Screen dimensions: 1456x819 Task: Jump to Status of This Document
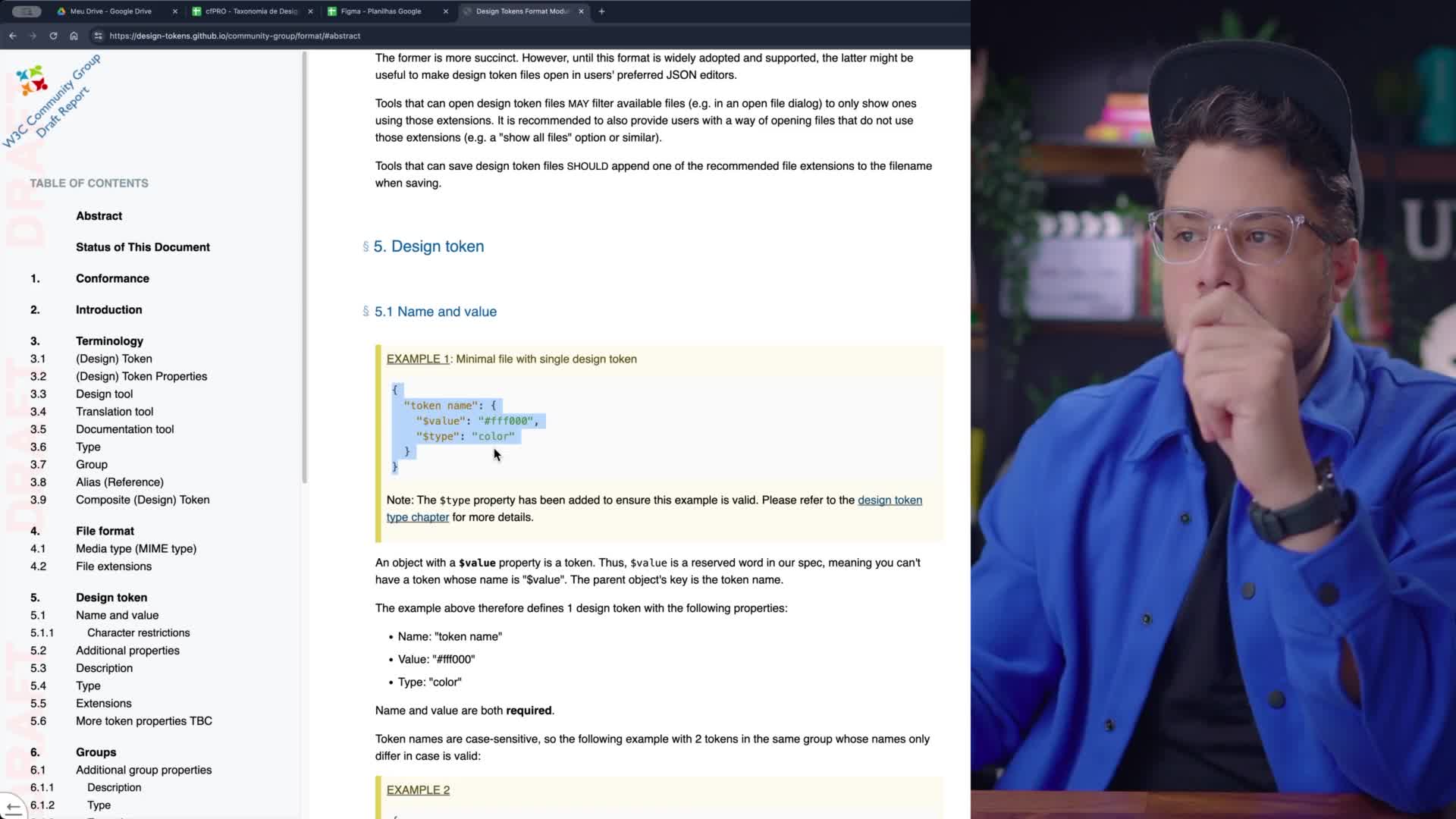click(143, 247)
